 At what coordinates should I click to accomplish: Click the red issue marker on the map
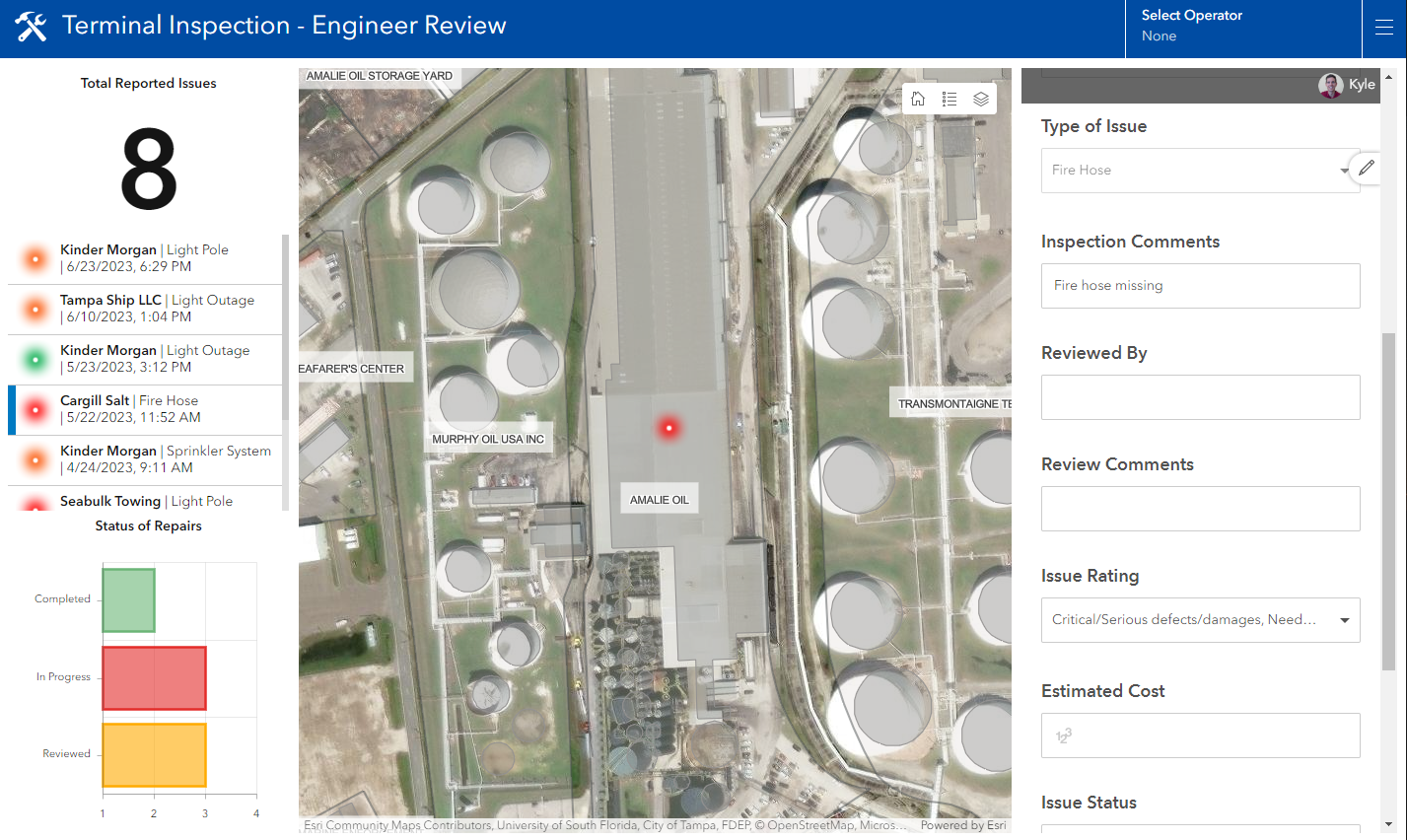pyautogui.click(x=668, y=427)
